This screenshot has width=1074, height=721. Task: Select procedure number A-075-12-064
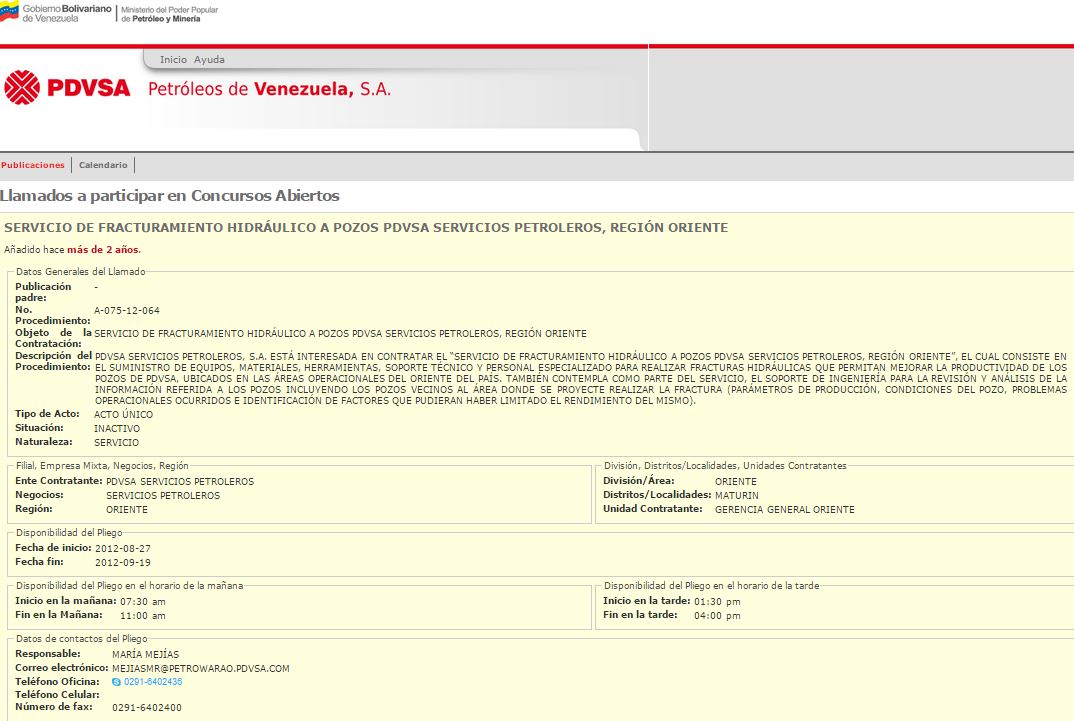(127, 311)
